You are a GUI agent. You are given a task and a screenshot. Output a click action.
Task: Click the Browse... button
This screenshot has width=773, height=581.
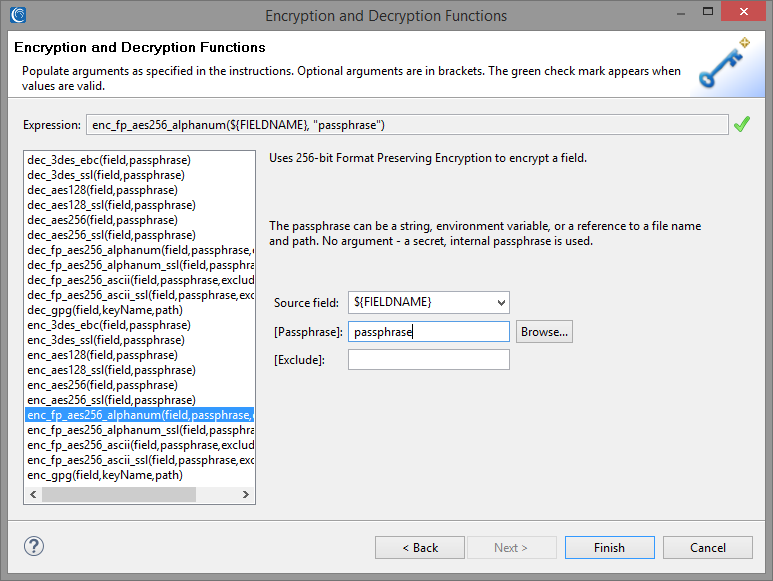[544, 332]
